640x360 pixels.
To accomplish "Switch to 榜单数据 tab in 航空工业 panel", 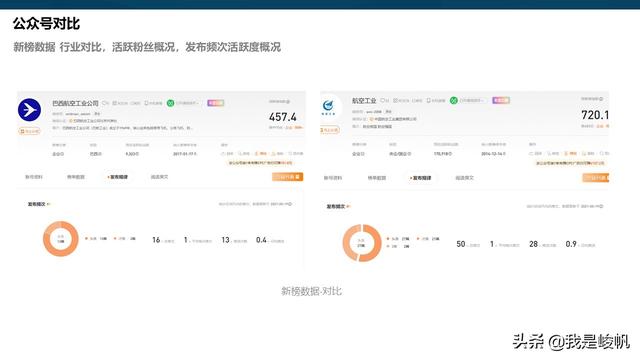I will click(x=377, y=178).
